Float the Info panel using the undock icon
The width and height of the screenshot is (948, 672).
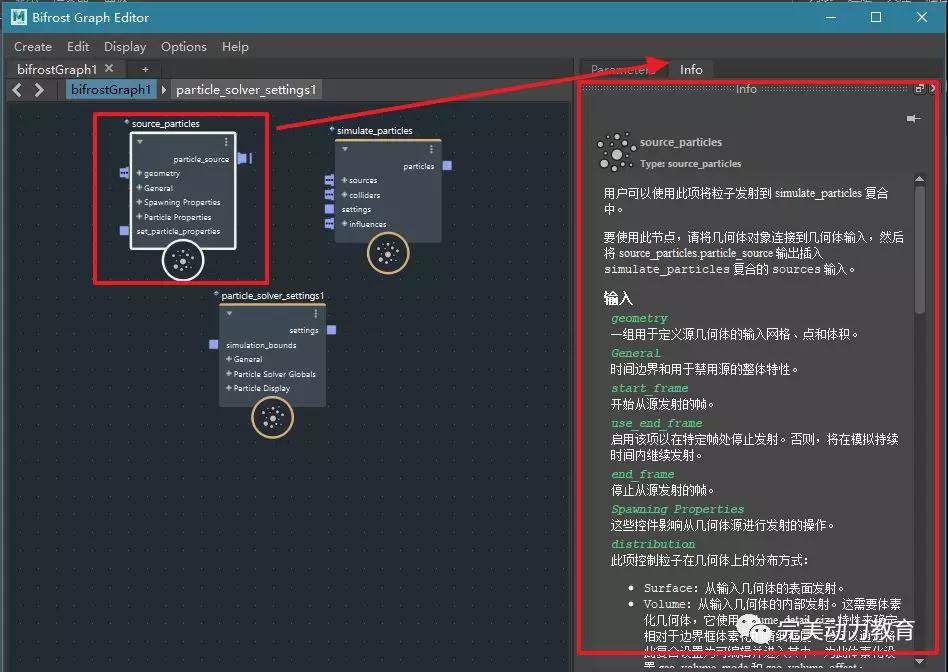(919, 89)
